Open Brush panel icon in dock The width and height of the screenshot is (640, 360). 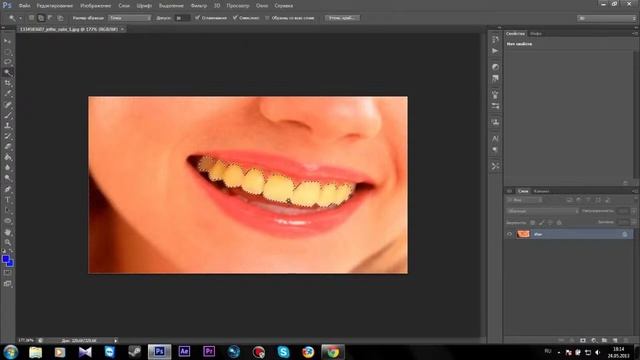495,95
